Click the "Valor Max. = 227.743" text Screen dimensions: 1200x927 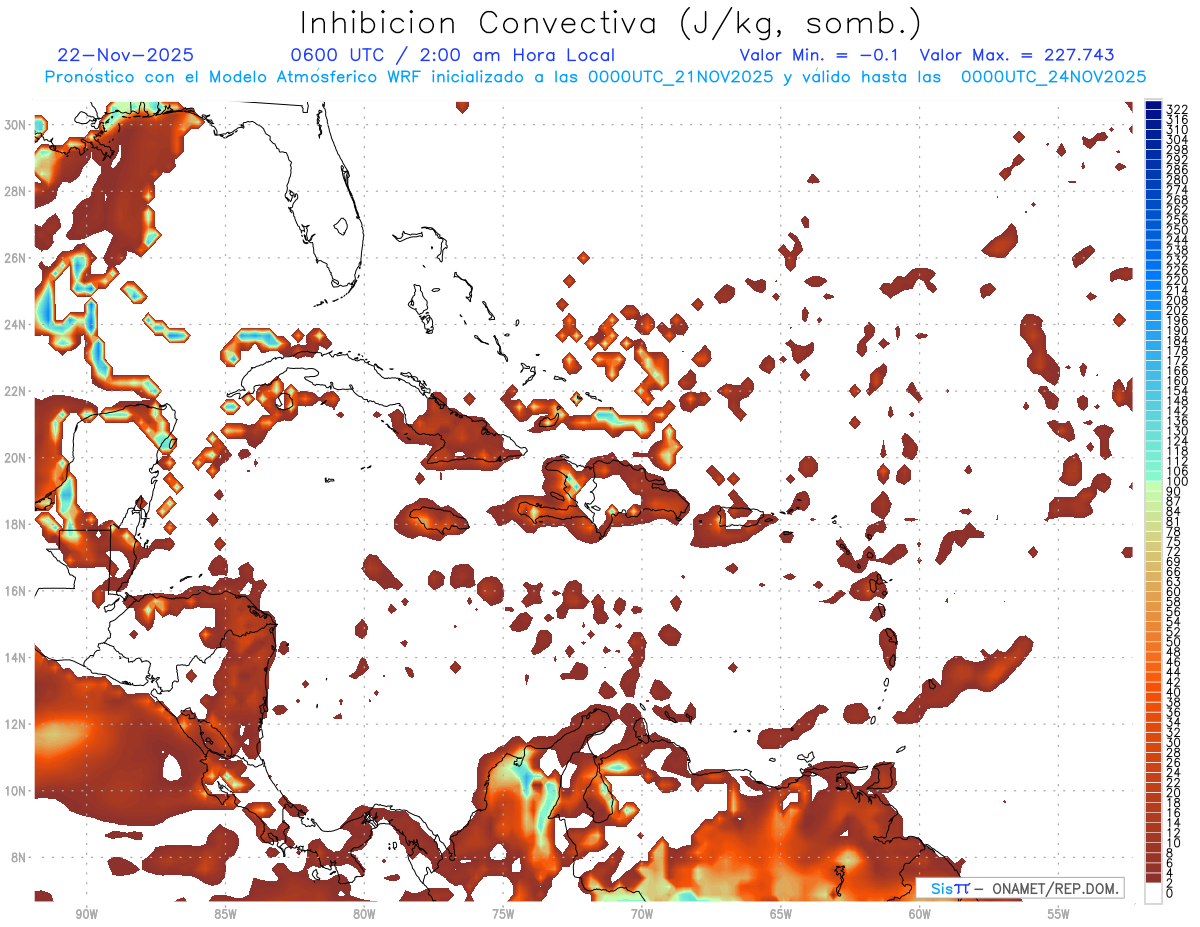click(x=1017, y=55)
